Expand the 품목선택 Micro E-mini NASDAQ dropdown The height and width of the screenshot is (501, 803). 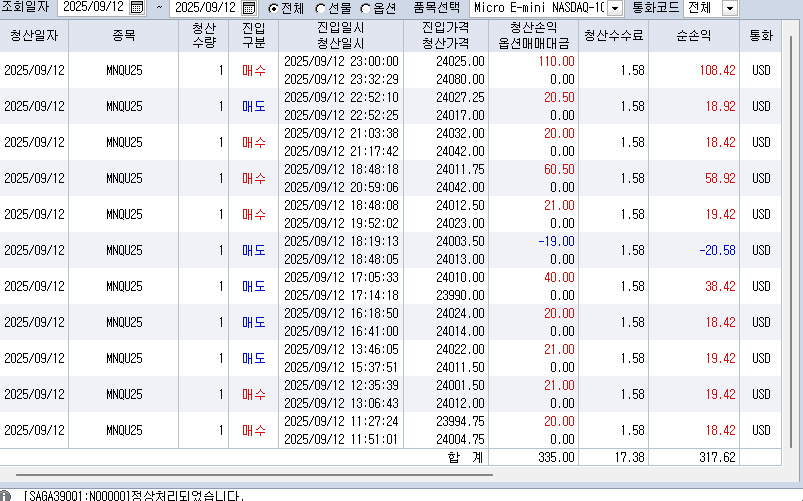coord(615,8)
